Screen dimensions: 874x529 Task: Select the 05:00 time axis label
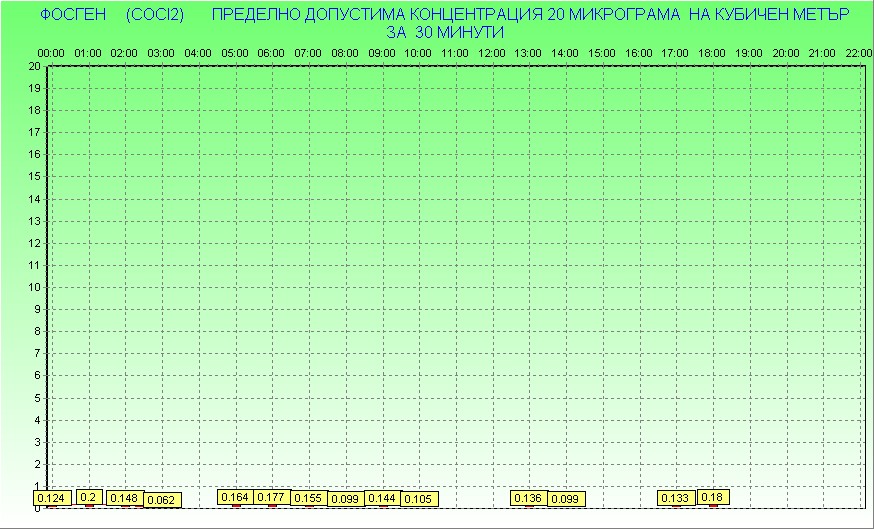(235, 52)
